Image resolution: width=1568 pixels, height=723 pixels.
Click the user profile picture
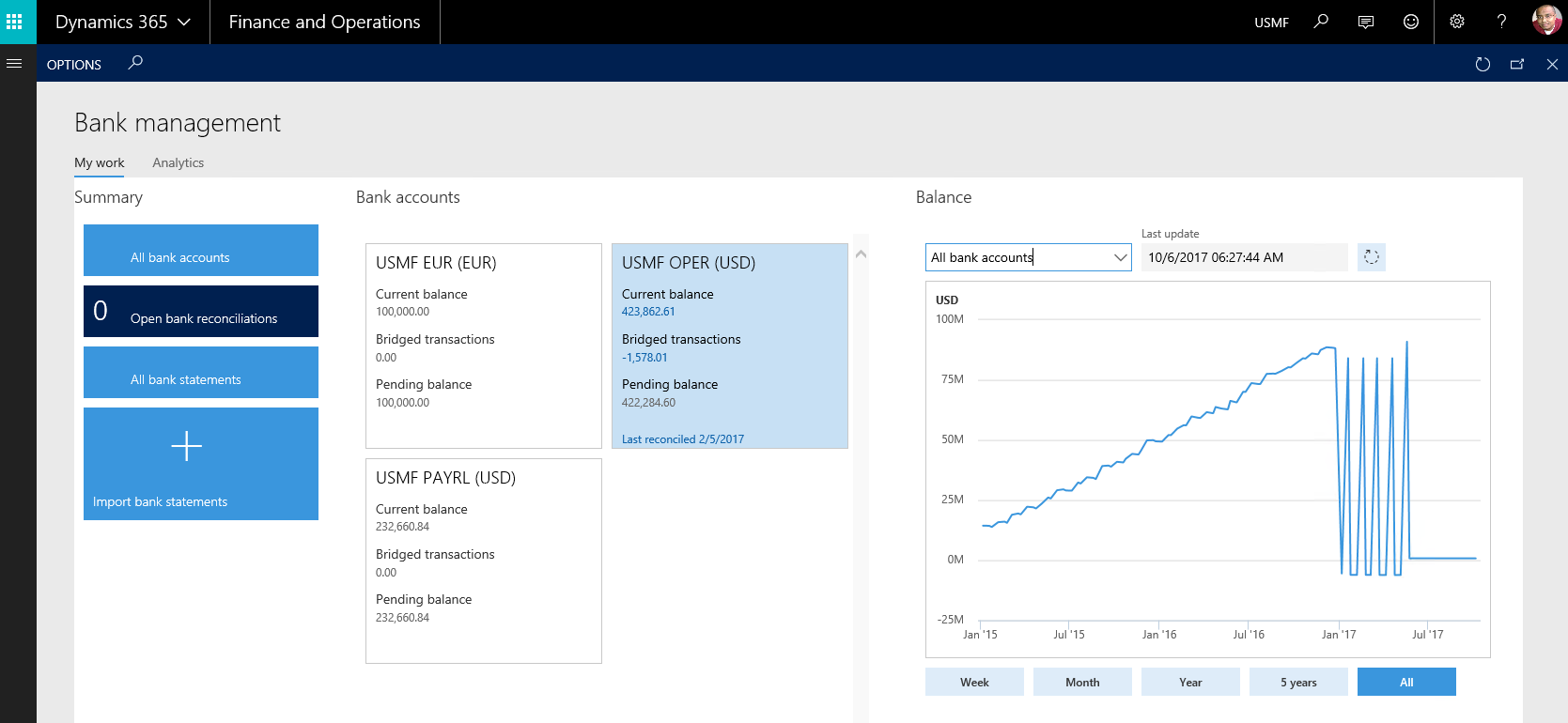pyautogui.click(x=1545, y=21)
